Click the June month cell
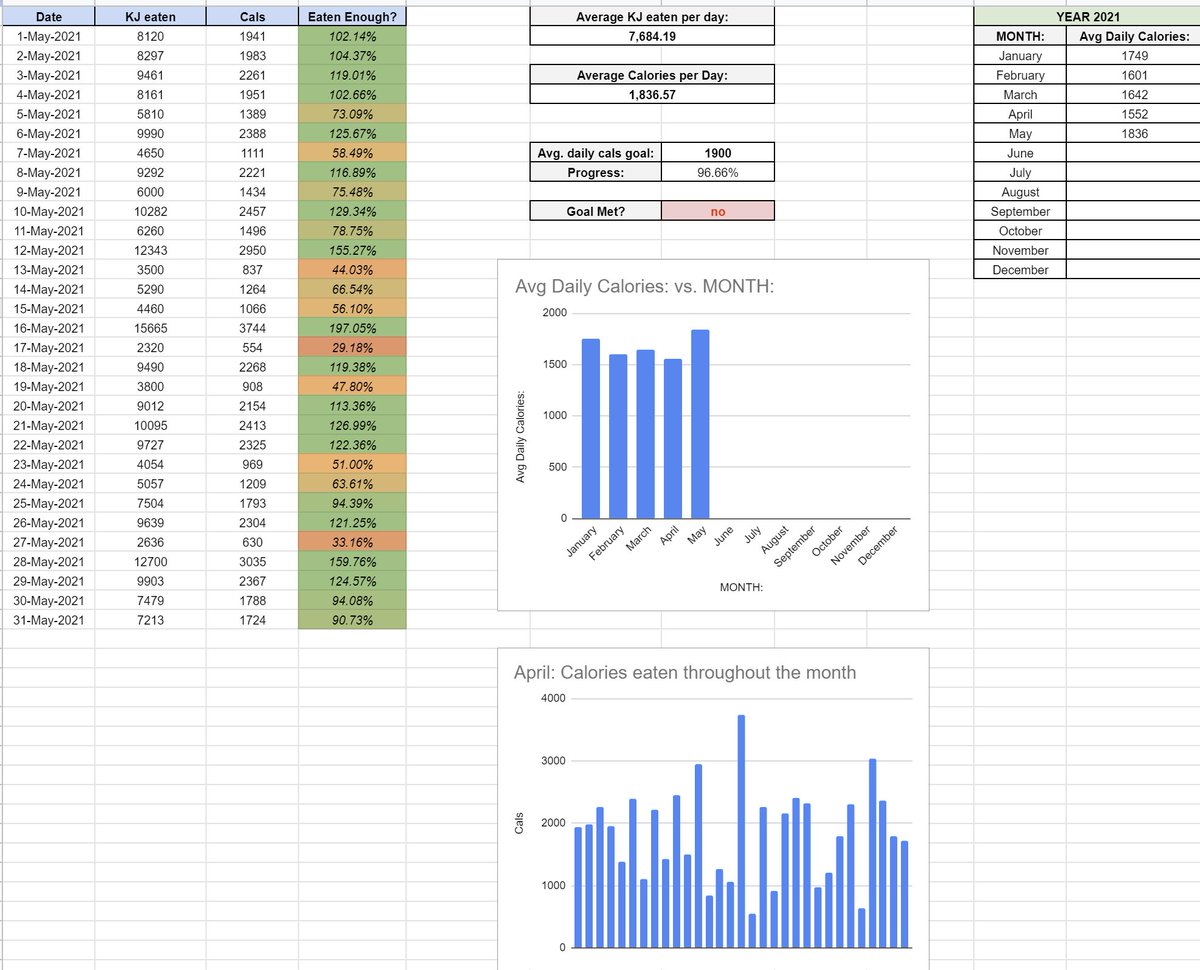Viewport: 1200px width, 970px height. (1020, 153)
